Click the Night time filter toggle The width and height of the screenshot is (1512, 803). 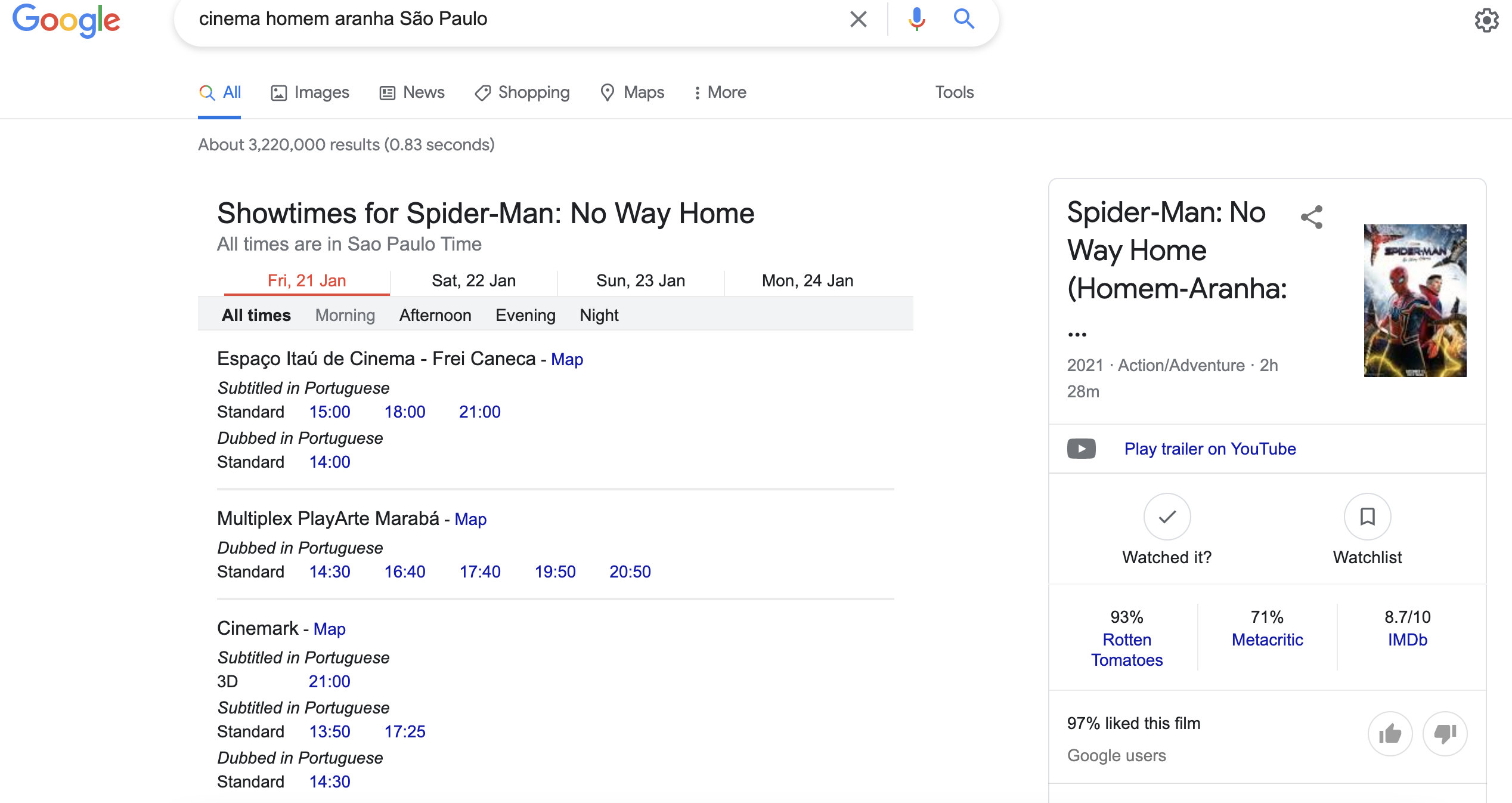point(600,316)
